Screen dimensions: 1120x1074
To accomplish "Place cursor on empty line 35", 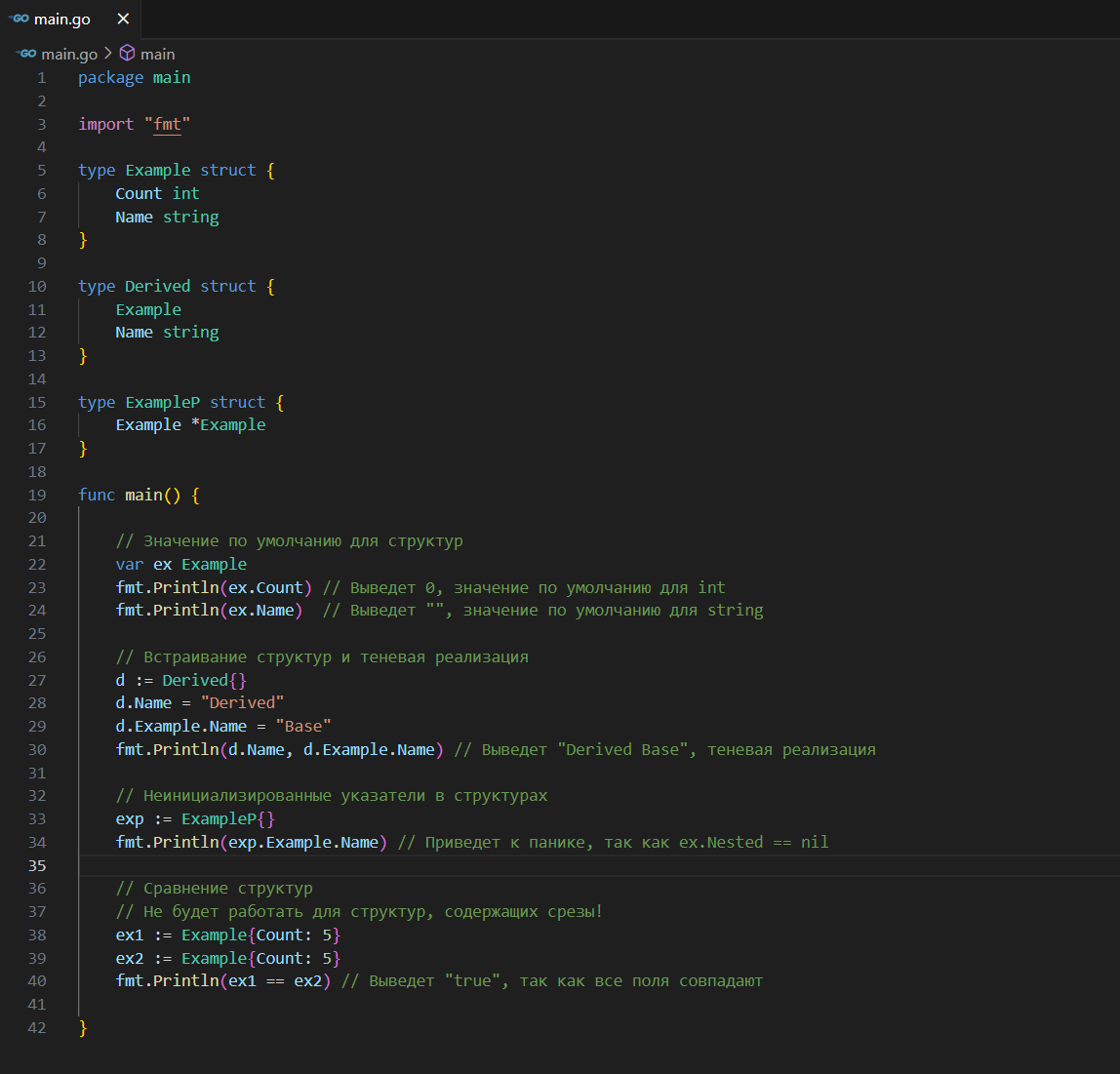I will tap(390, 865).
